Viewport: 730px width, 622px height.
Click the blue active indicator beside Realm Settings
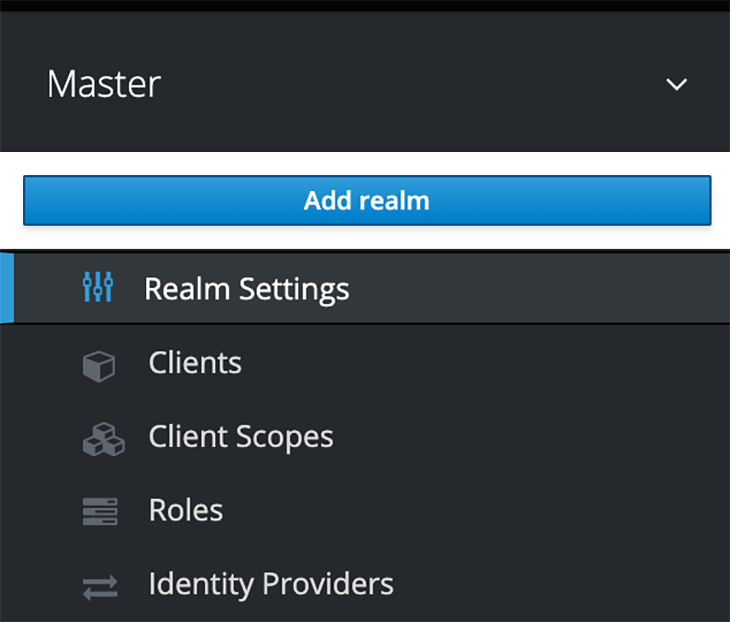[x=7, y=288]
